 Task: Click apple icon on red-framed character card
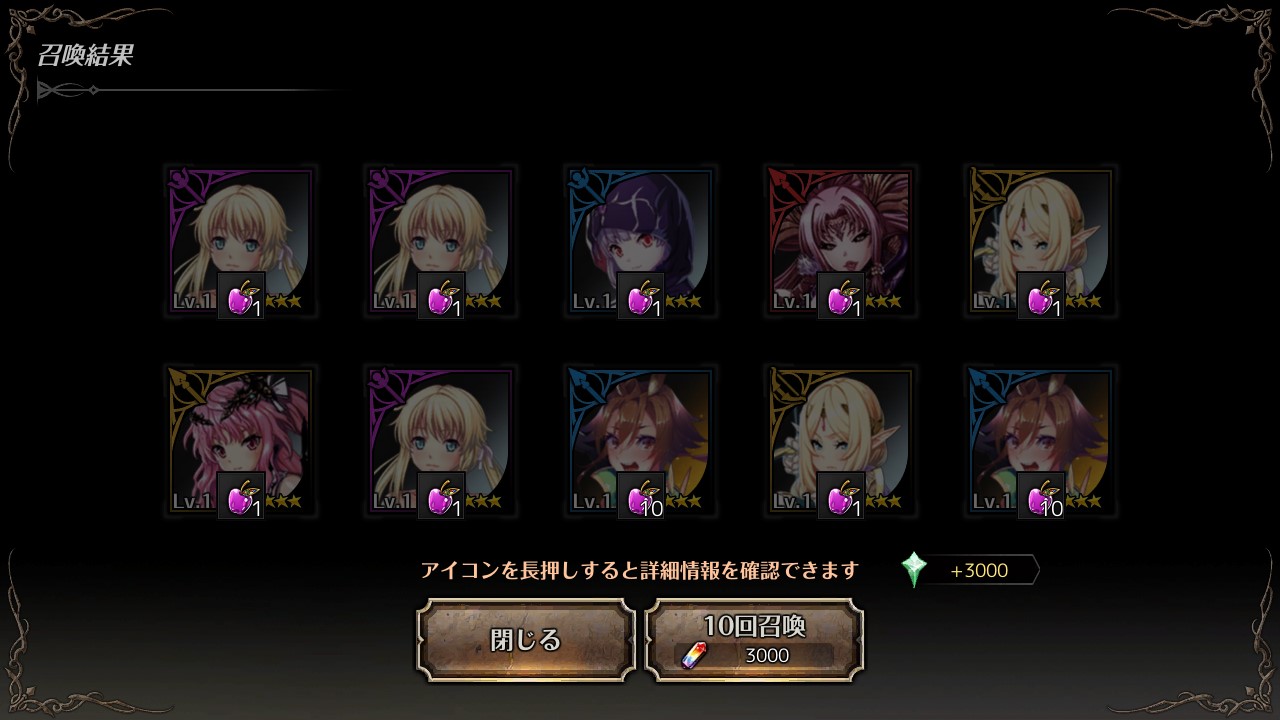841,296
